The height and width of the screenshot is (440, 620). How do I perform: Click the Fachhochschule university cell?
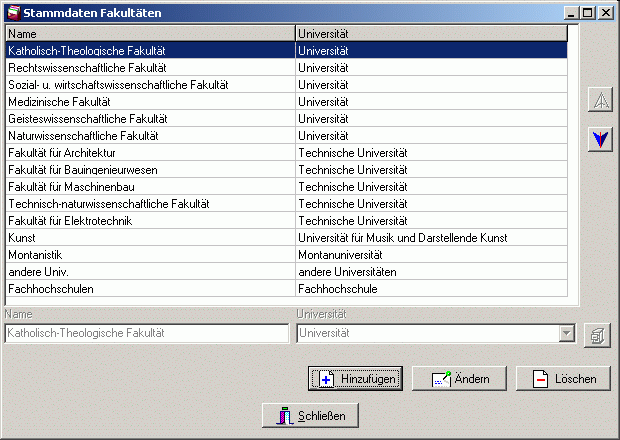pyautogui.click(x=431, y=289)
